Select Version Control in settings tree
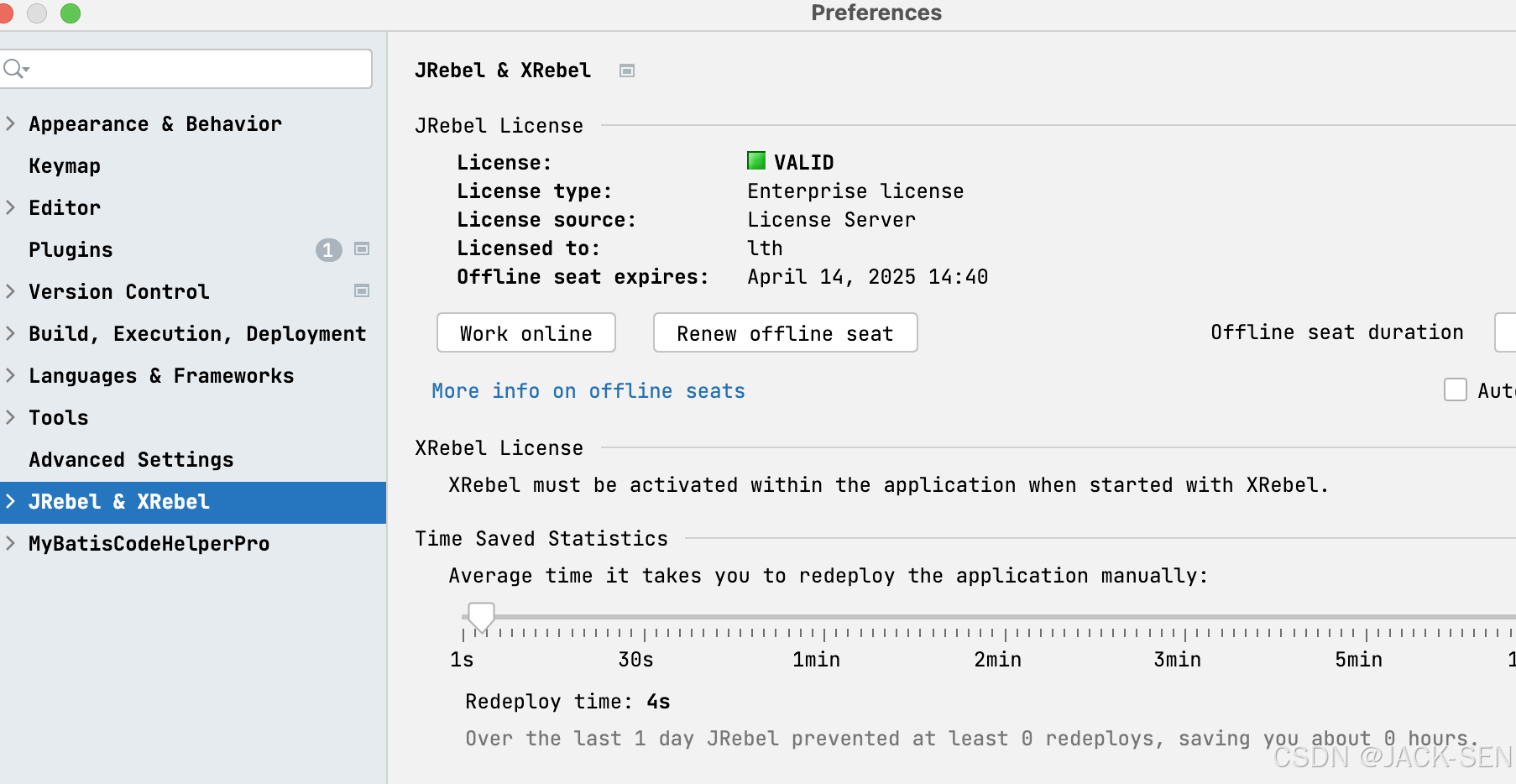This screenshot has height=784, width=1516. click(119, 292)
